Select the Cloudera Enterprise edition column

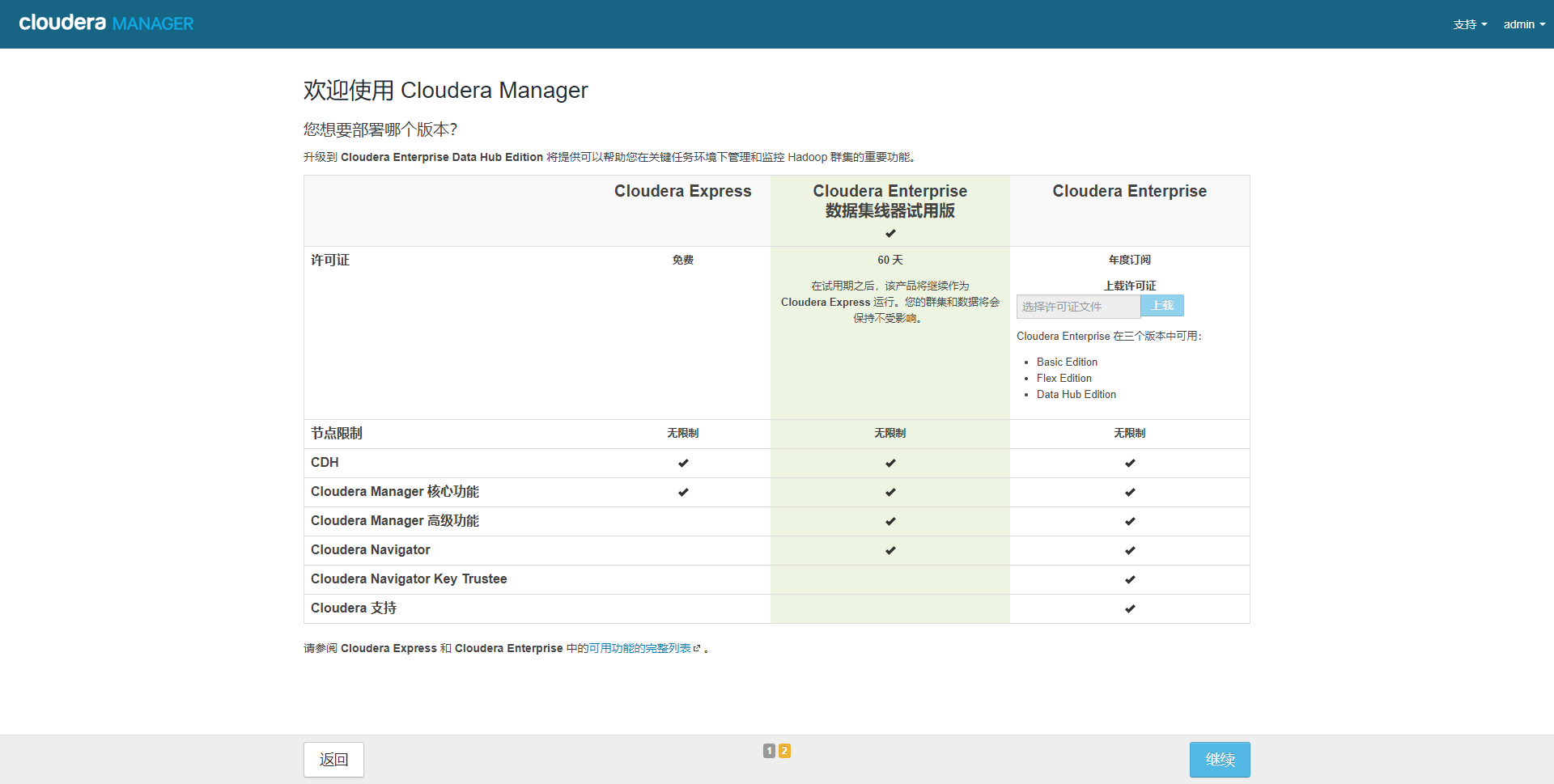click(1129, 191)
